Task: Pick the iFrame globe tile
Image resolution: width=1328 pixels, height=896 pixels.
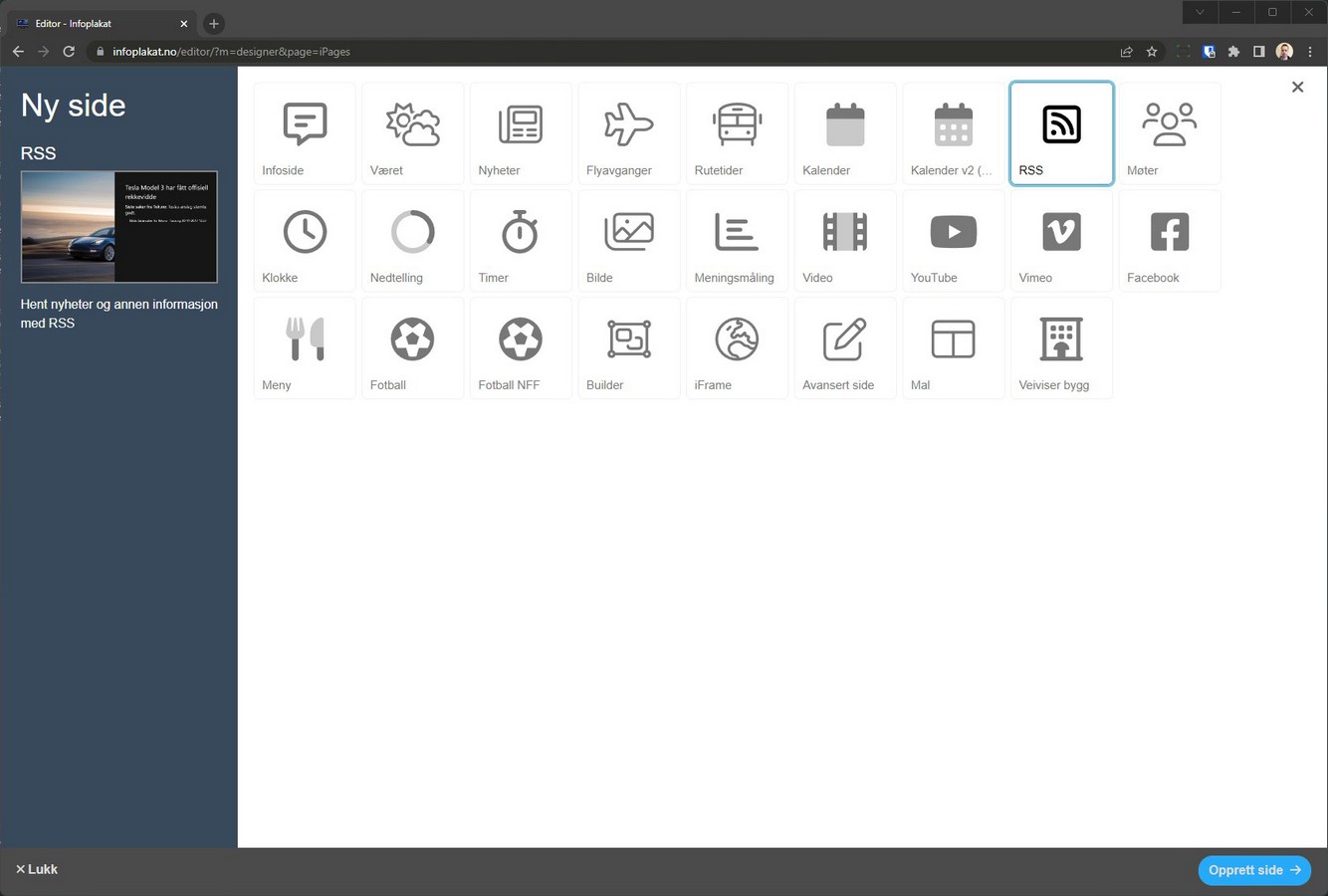Action: click(737, 348)
